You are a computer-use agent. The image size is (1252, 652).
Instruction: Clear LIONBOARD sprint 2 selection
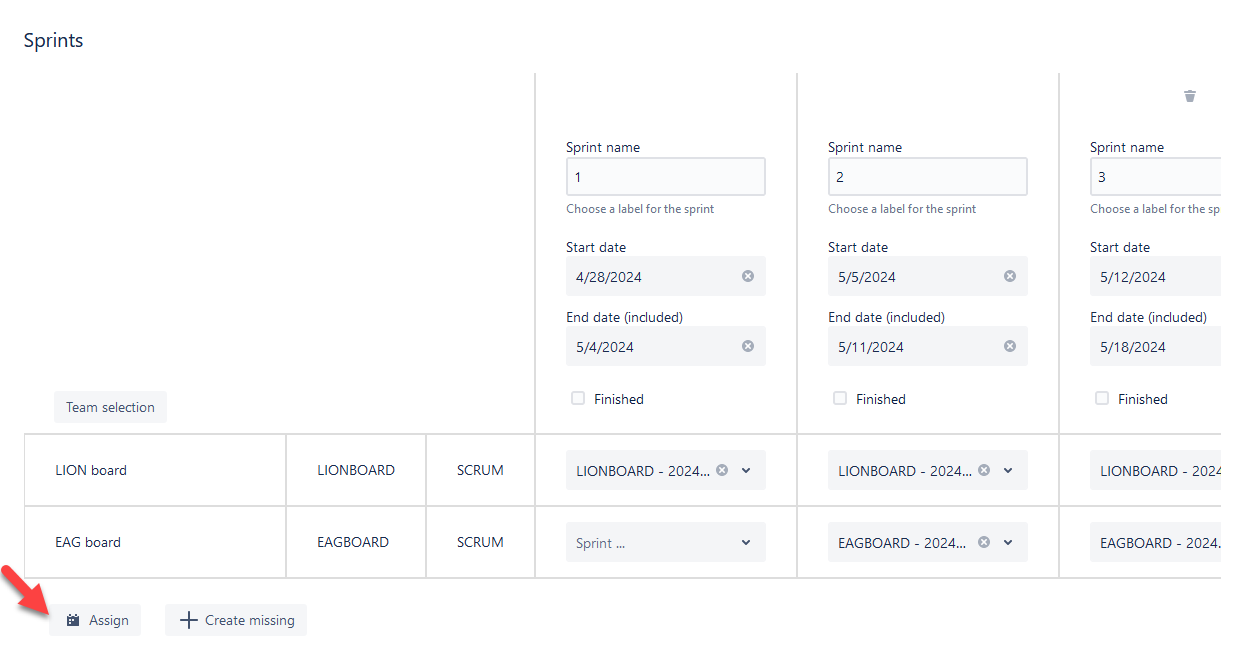pyautogui.click(x=984, y=470)
